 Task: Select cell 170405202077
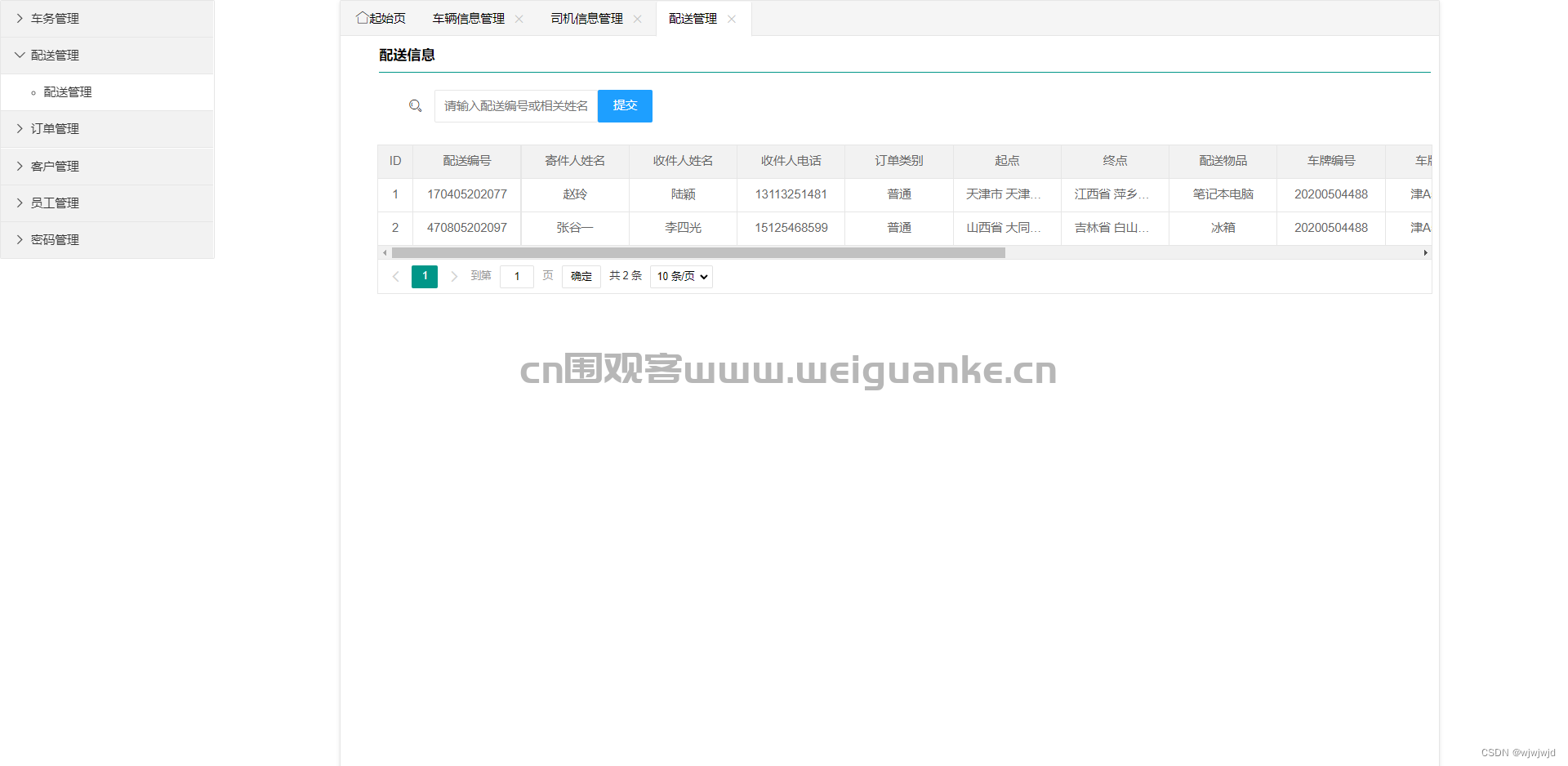pyautogui.click(x=467, y=195)
